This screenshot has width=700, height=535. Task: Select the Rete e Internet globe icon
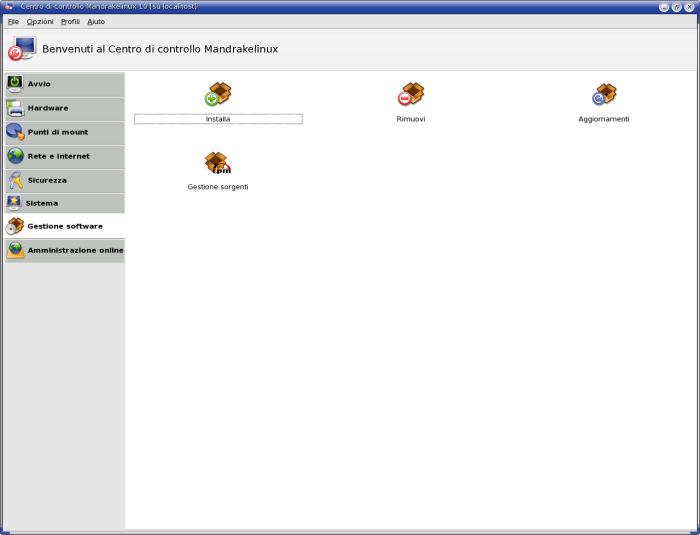15,156
